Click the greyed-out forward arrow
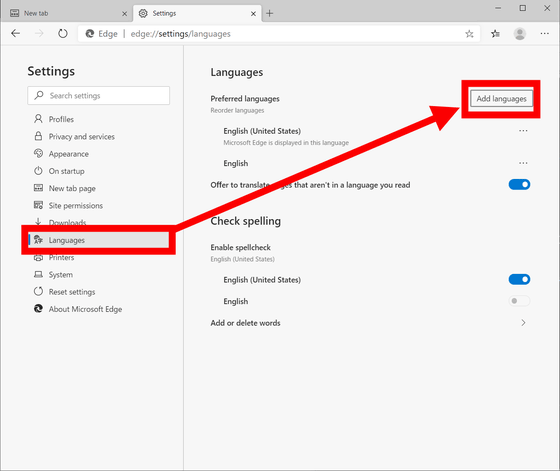Image resolution: width=560 pixels, height=471 pixels. [39, 34]
